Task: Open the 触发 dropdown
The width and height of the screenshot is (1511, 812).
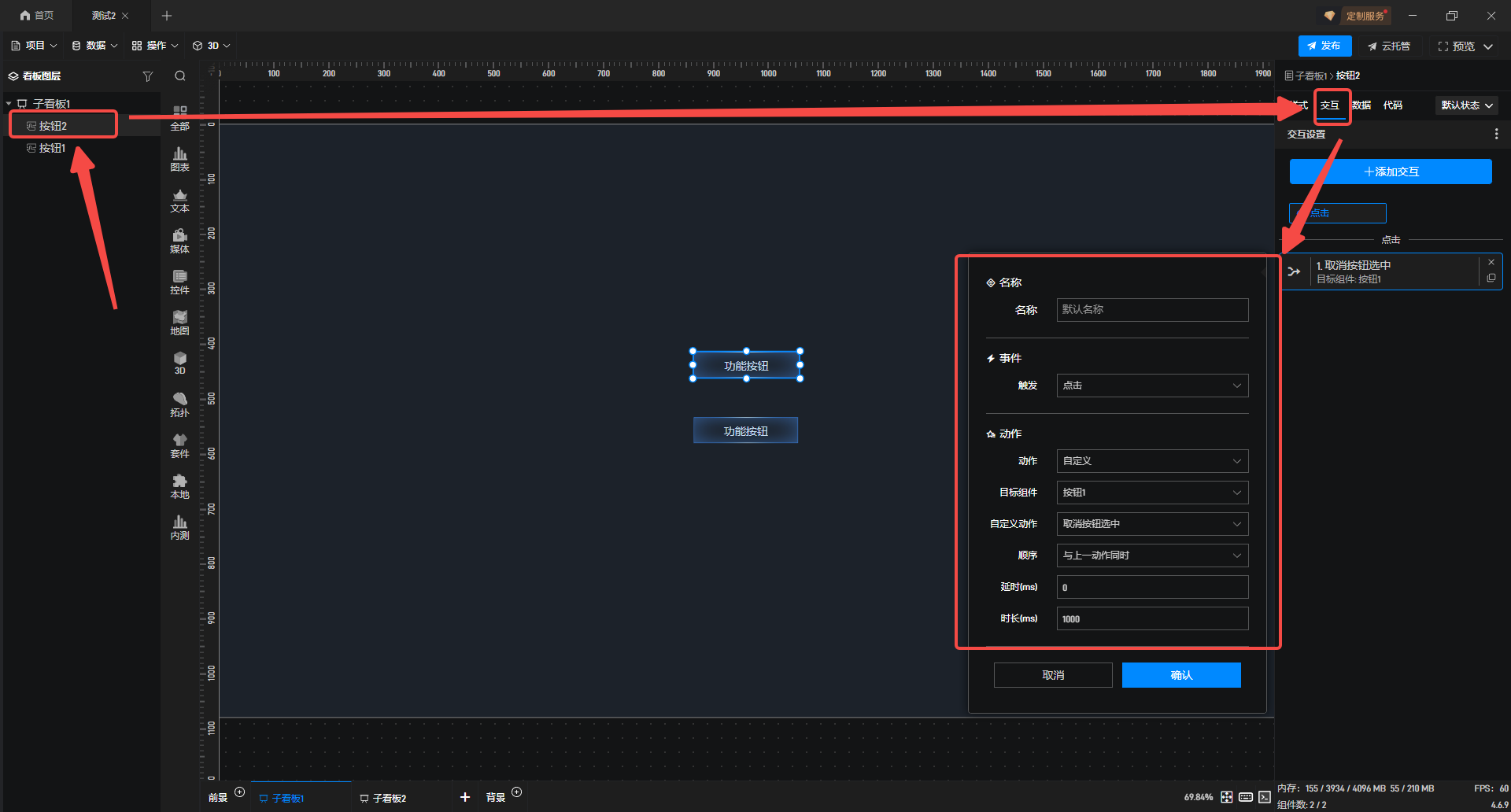Action: (x=1152, y=386)
